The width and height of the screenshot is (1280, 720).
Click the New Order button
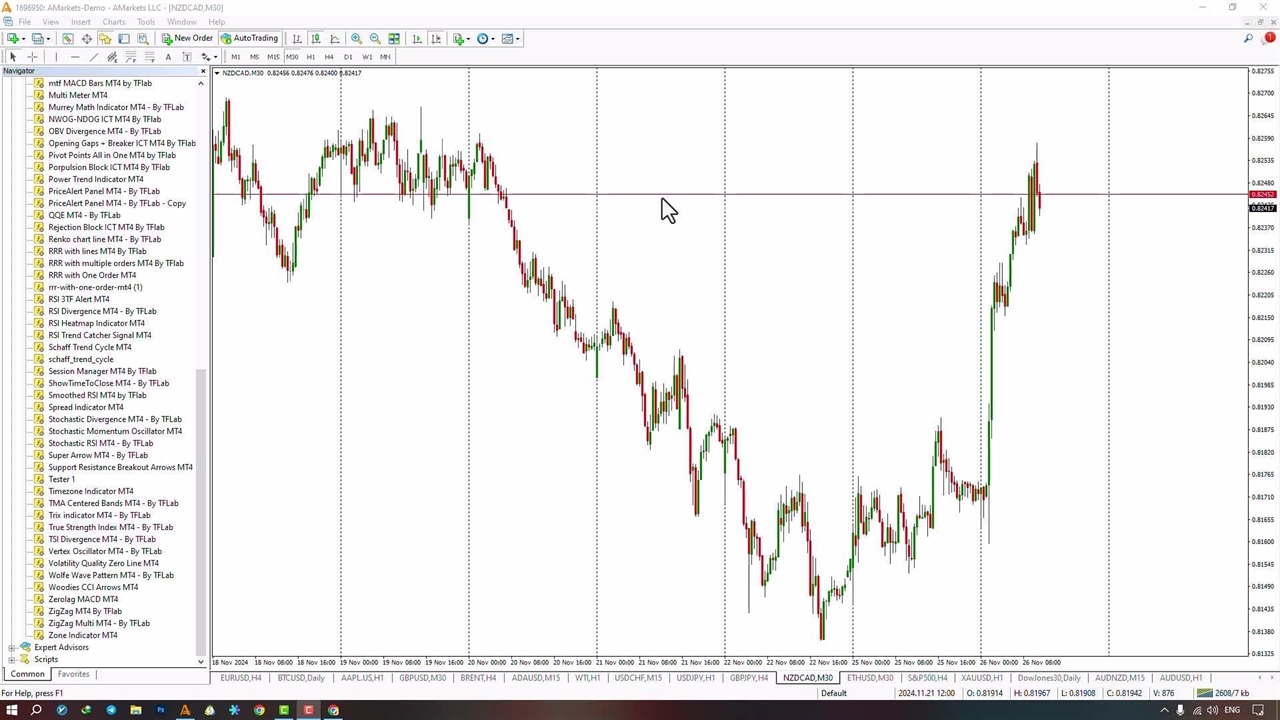click(x=187, y=39)
